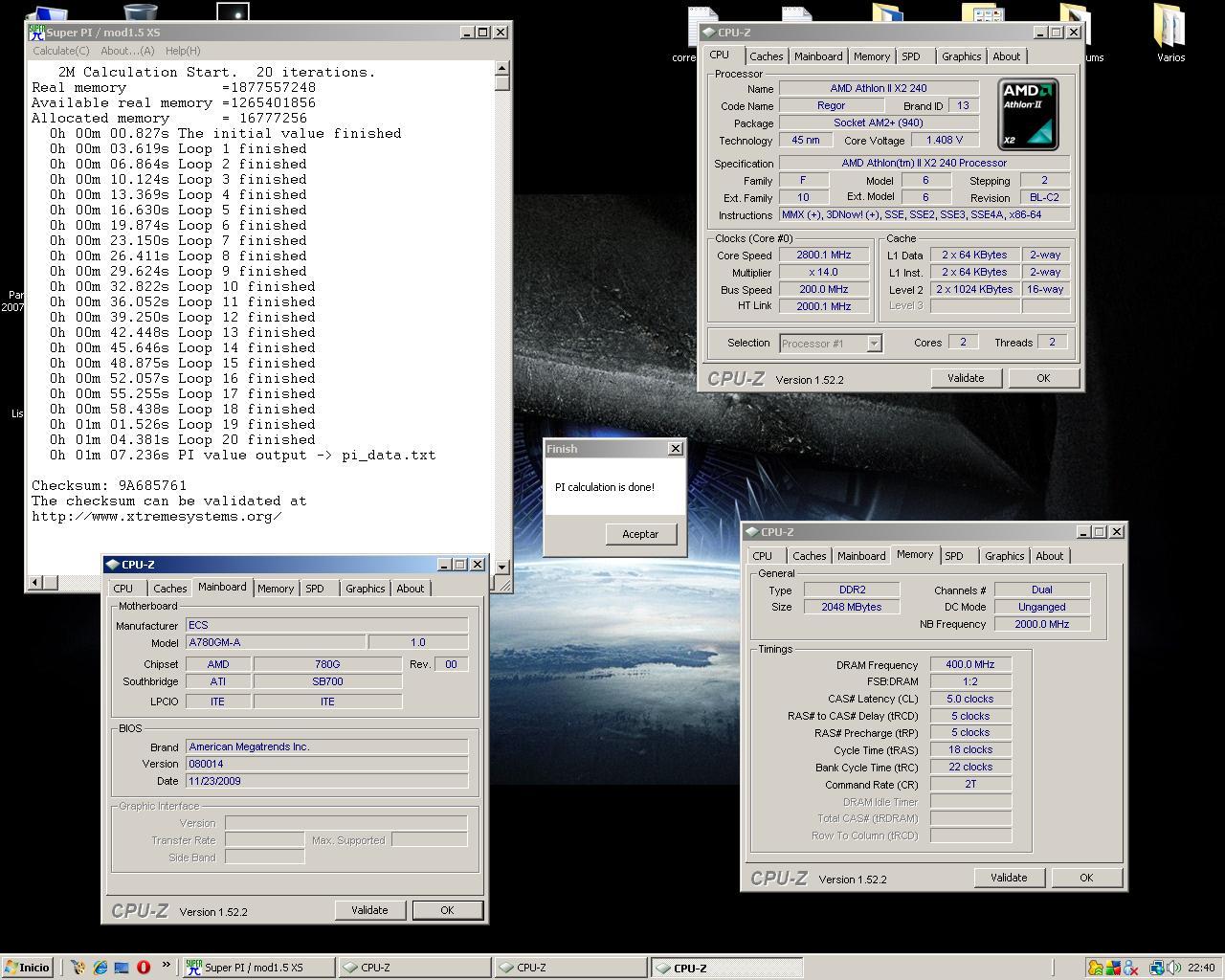Click Validate in the CPU tab CPU-Z window
Viewport: 1225px width, 980px height.
pos(966,378)
